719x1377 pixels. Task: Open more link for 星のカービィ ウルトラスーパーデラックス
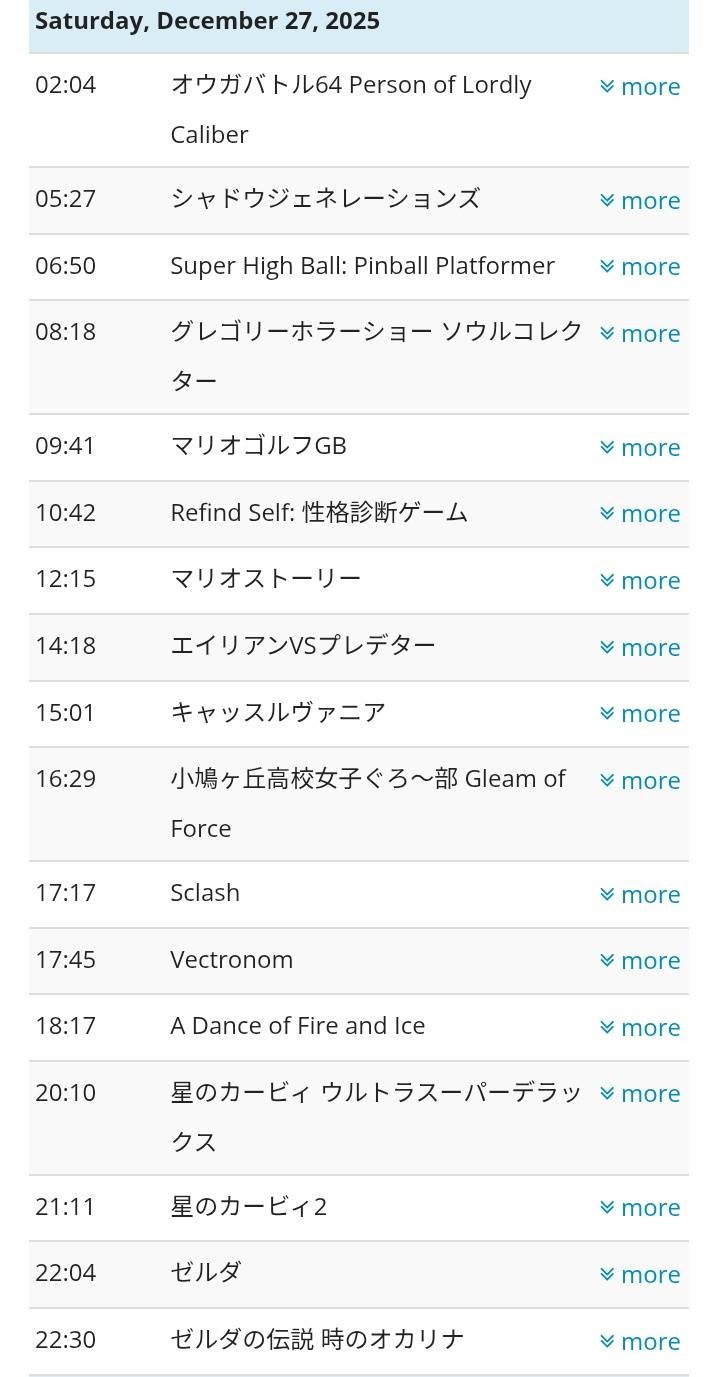pyautogui.click(x=640, y=1094)
